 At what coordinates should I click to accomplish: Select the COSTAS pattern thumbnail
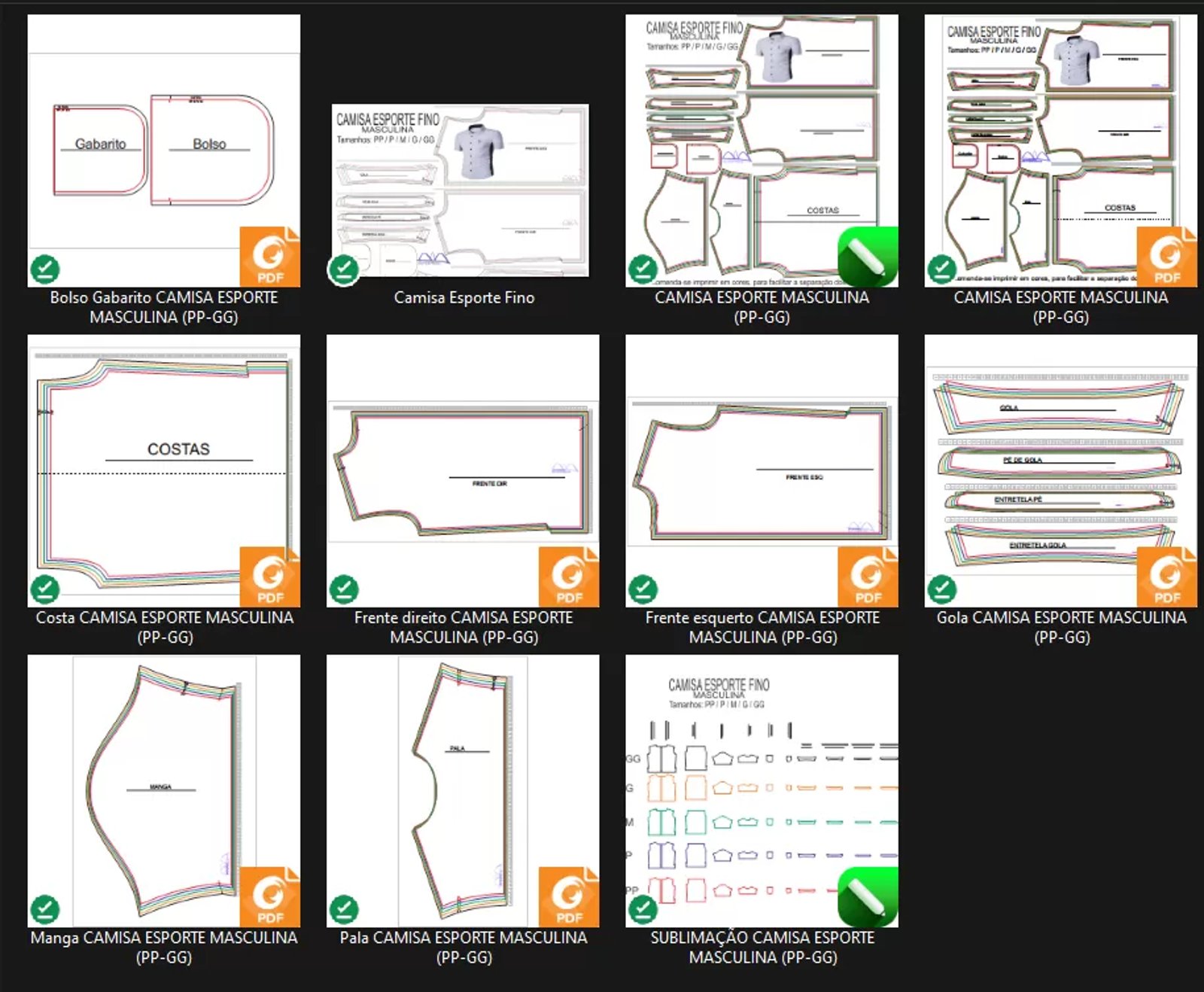click(x=163, y=470)
